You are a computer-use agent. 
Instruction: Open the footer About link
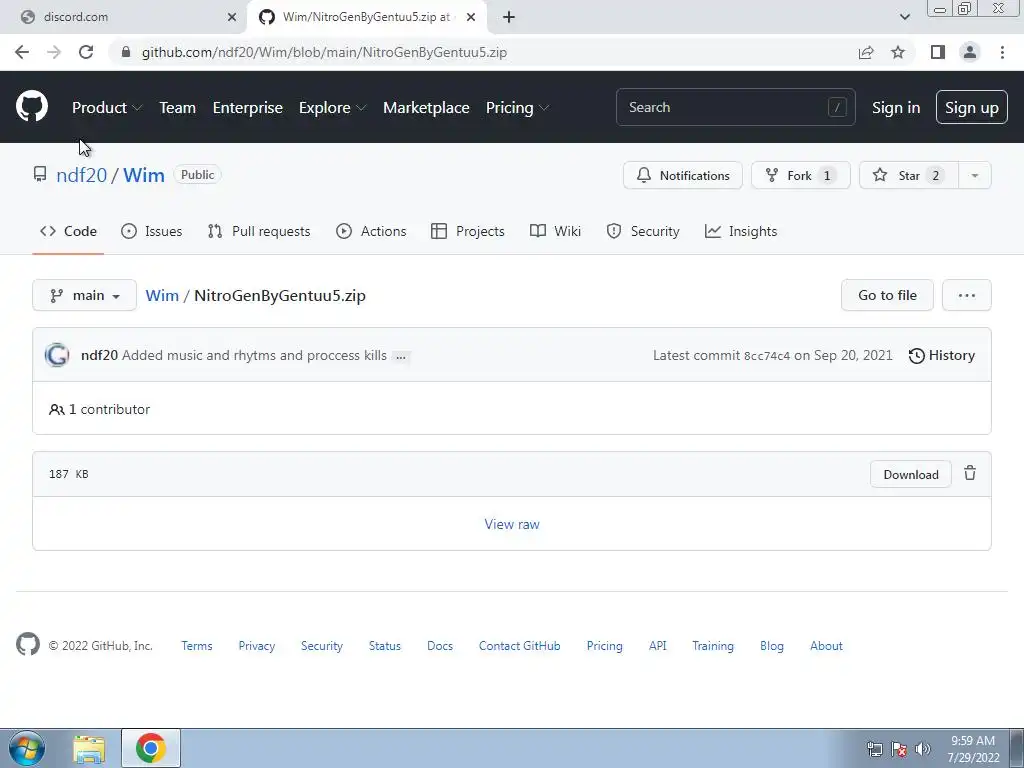[826, 645]
